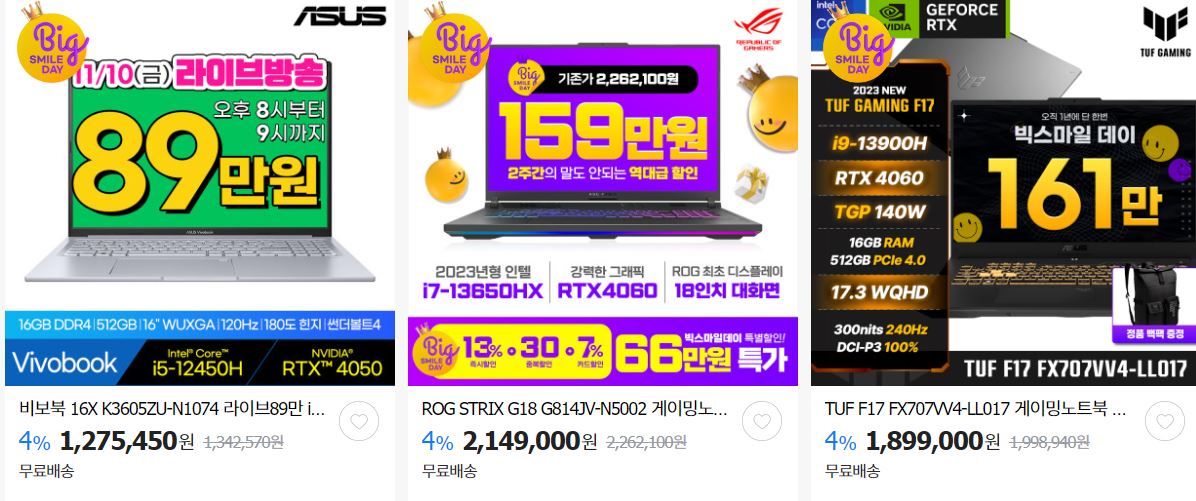
Task: Add the Vivobook 16X to the wishlist with the heart icon
Action: pos(358,421)
